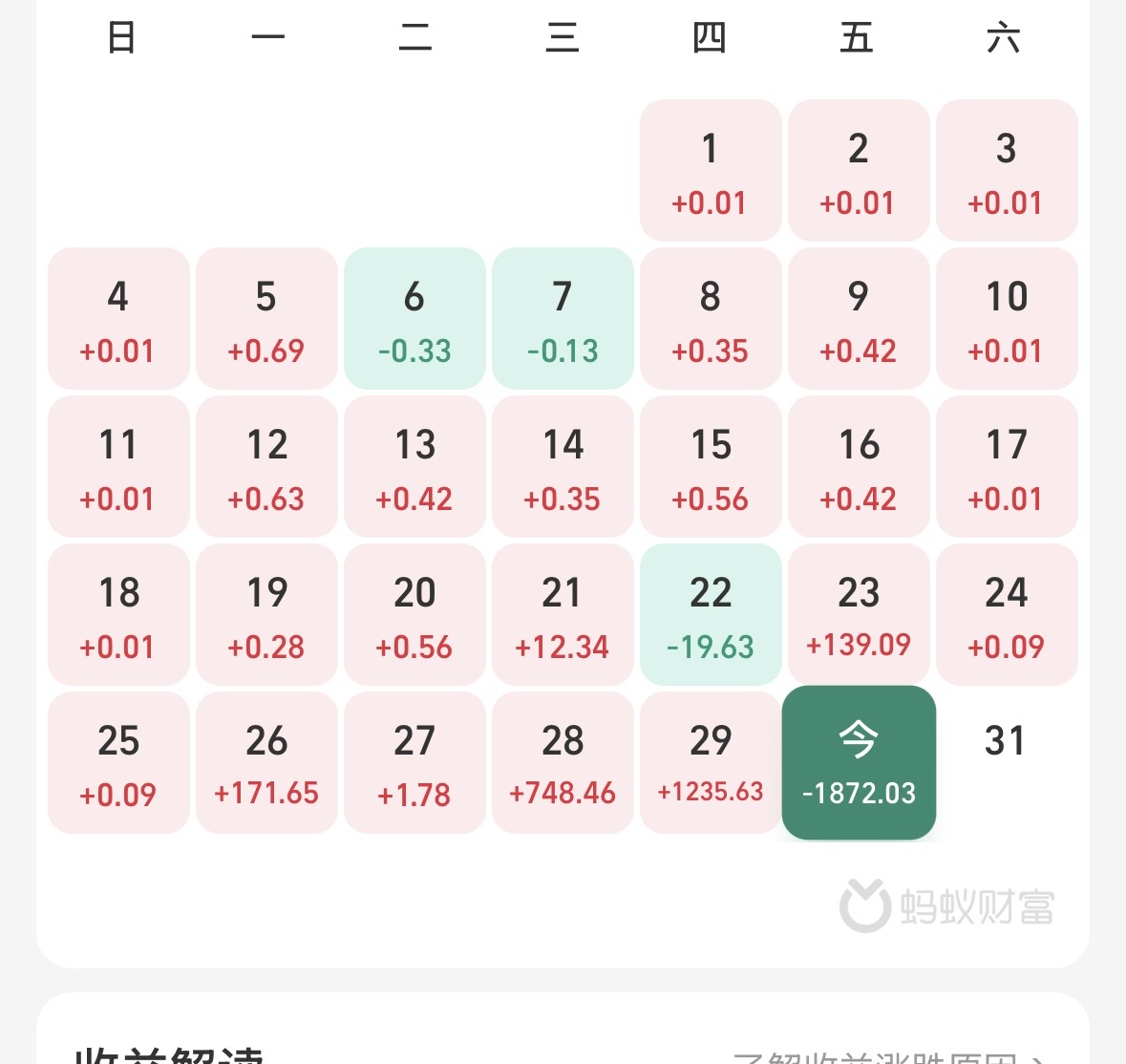
Task: Select day 25 showing +0.09
Action: point(118,763)
